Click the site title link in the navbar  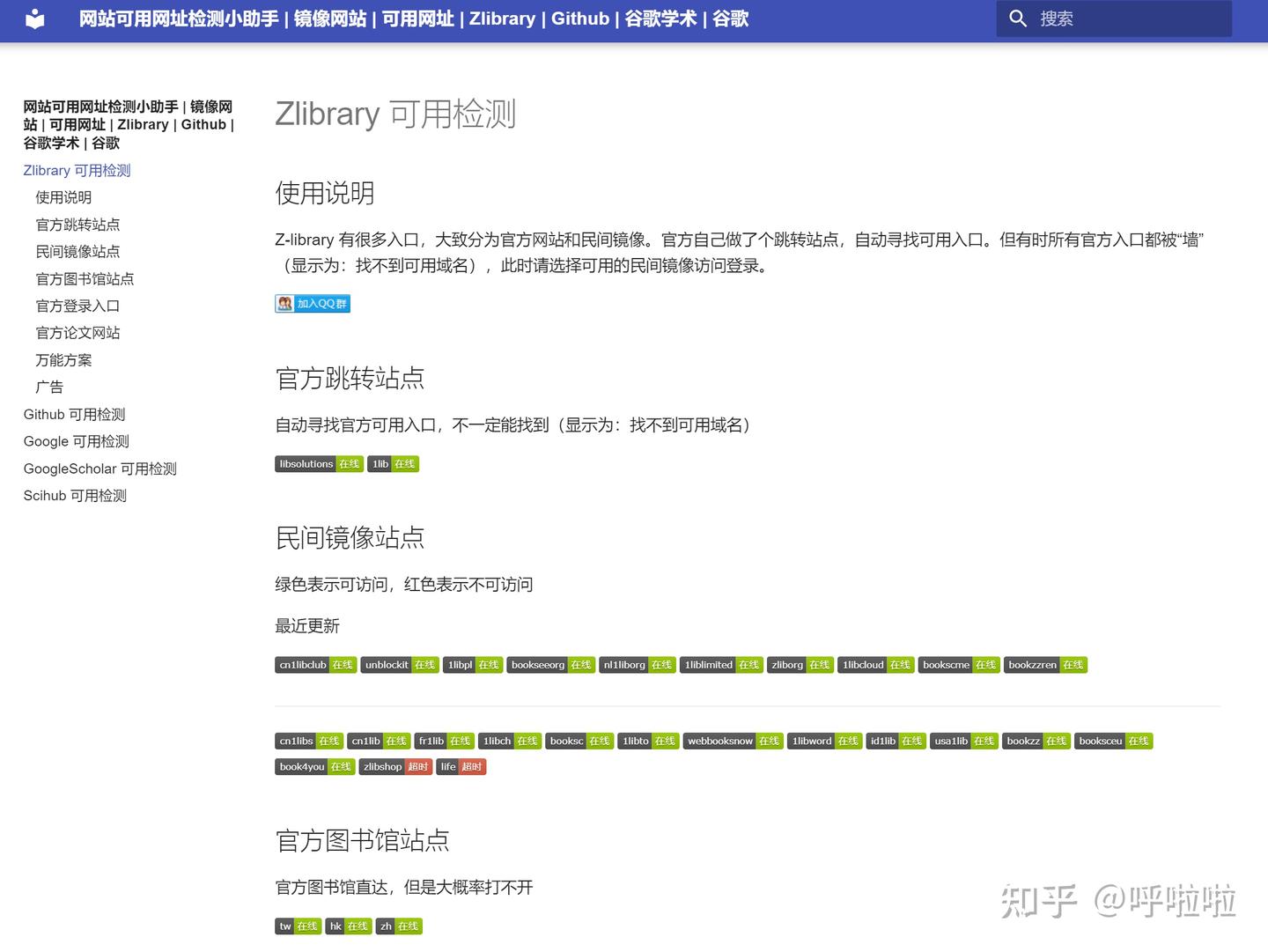[414, 18]
